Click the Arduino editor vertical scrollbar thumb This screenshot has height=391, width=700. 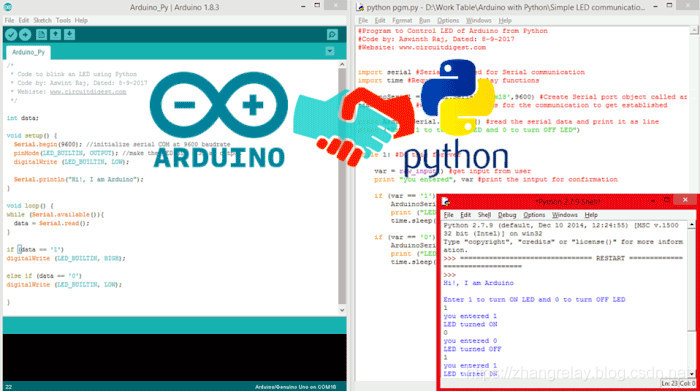(342, 185)
